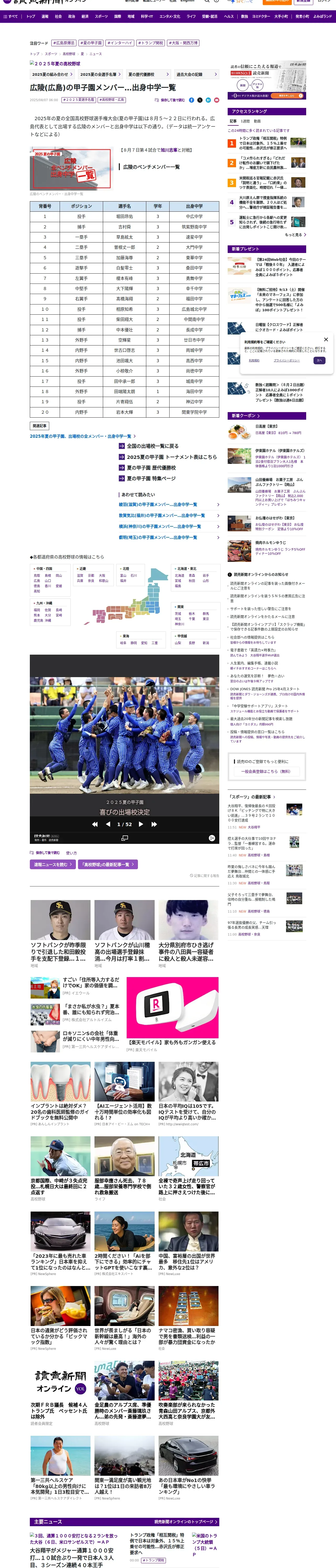Click 「高校野球」の最新記事一覧 button
Image resolution: width=336 pixels, height=1568 pixels.
tap(107, 864)
